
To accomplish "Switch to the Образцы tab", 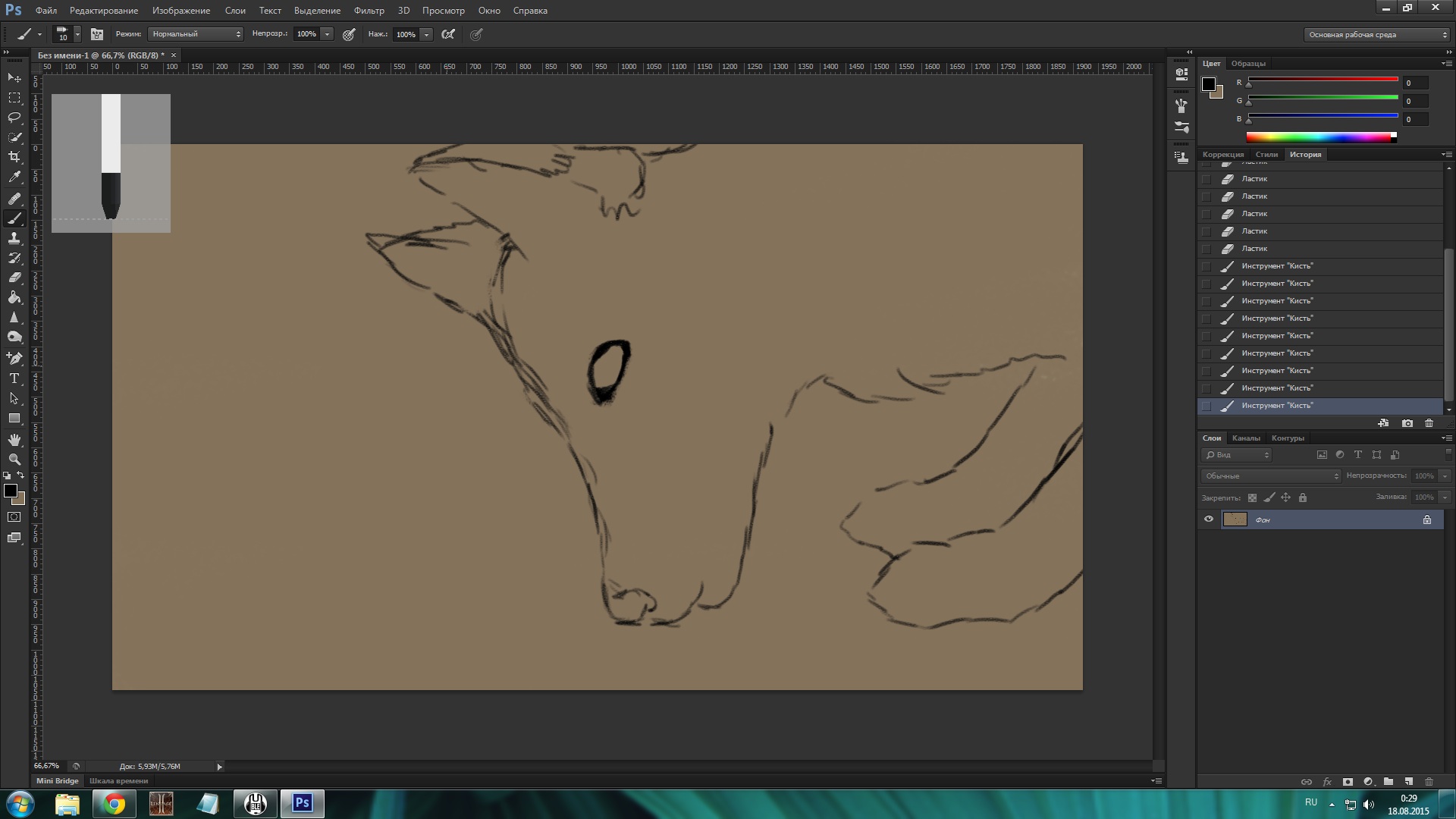I will (x=1248, y=64).
